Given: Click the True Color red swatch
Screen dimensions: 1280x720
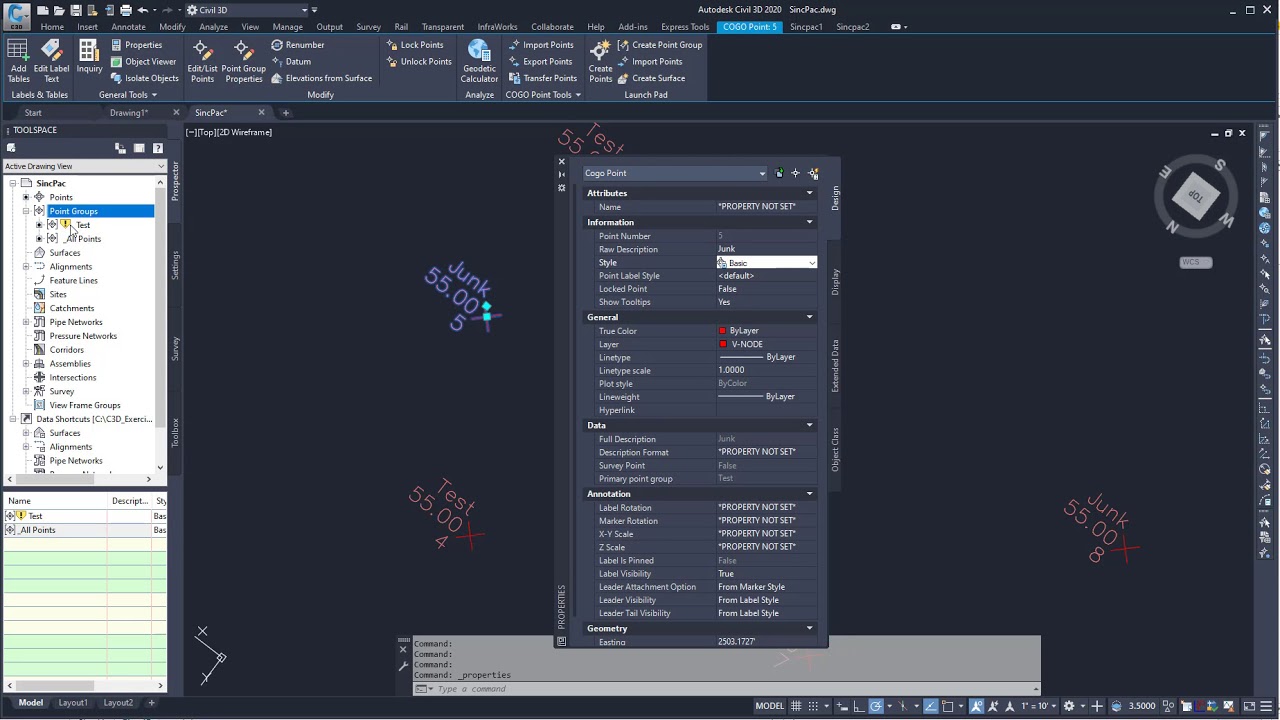Looking at the screenshot, I should click(x=722, y=331).
